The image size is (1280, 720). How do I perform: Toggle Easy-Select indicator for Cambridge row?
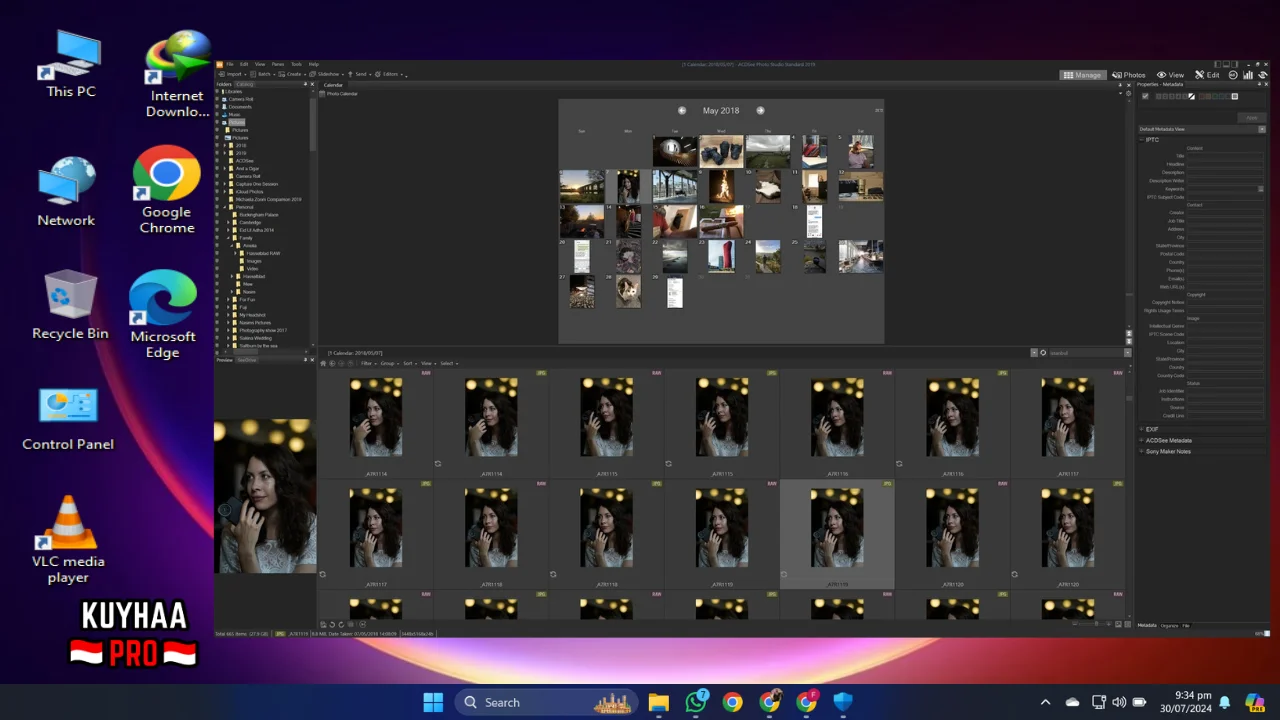click(x=217, y=223)
